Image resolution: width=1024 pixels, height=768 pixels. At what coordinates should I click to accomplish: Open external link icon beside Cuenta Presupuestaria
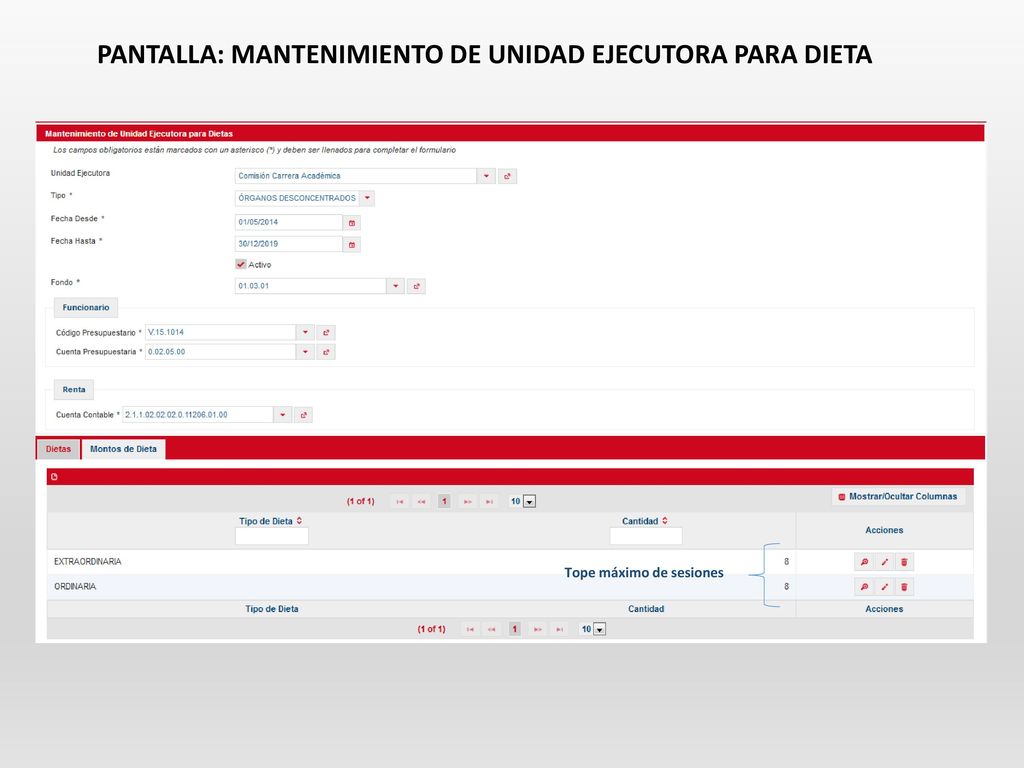[326, 352]
